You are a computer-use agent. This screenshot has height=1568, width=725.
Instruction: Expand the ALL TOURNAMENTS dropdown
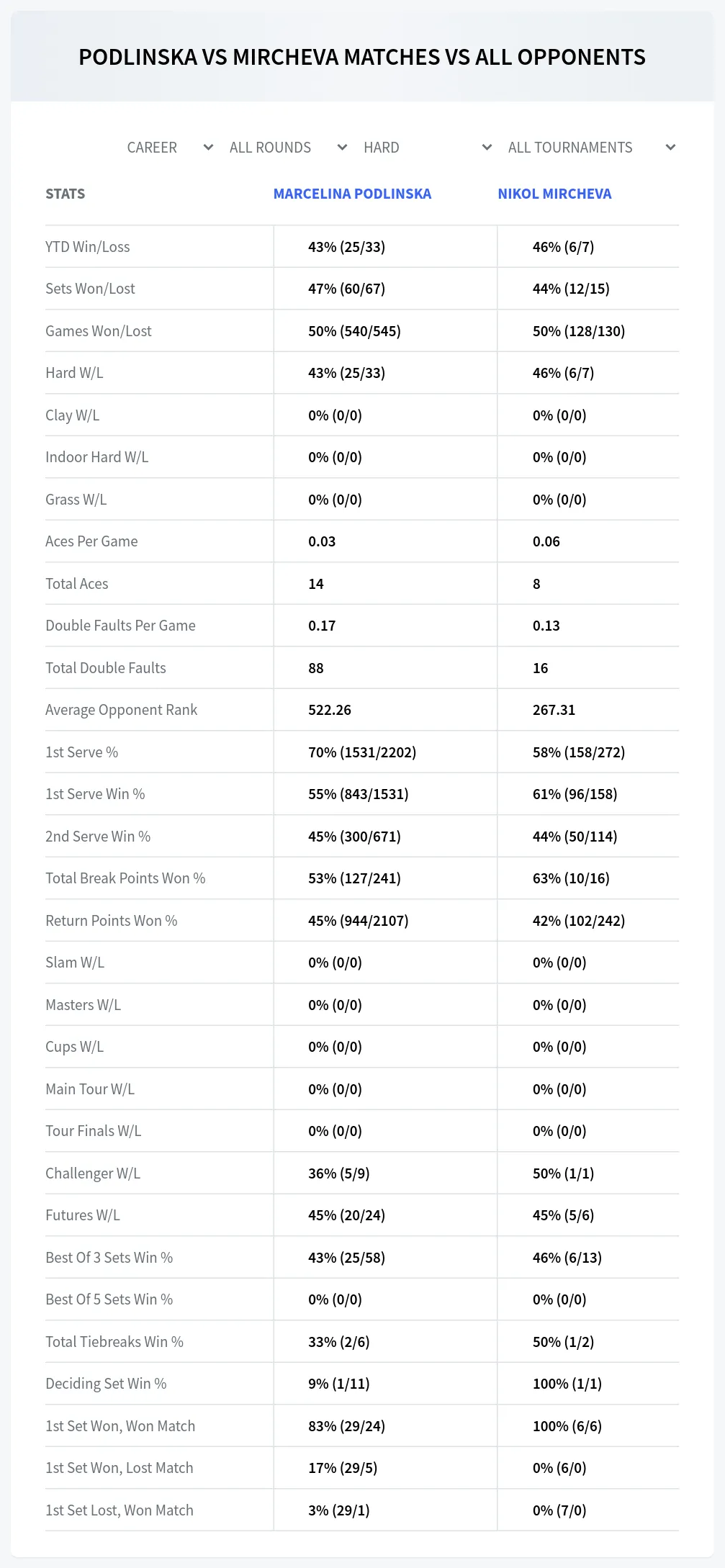pos(591,148)
